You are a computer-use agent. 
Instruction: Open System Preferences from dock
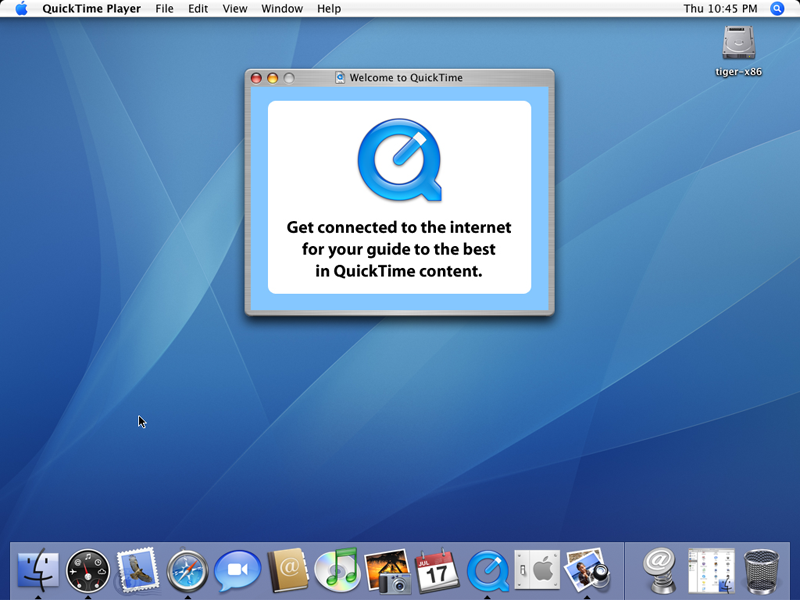(537, 570)
